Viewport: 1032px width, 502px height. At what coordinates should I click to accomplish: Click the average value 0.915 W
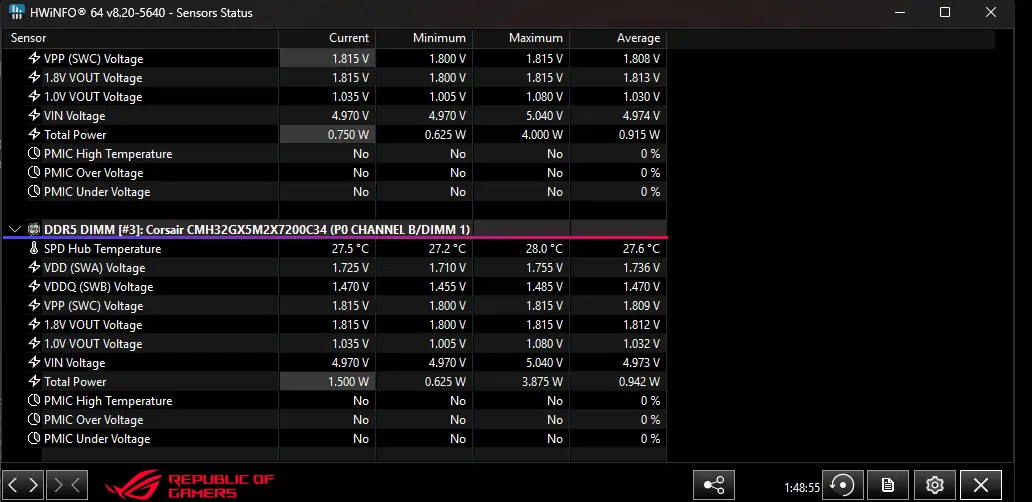639,135
